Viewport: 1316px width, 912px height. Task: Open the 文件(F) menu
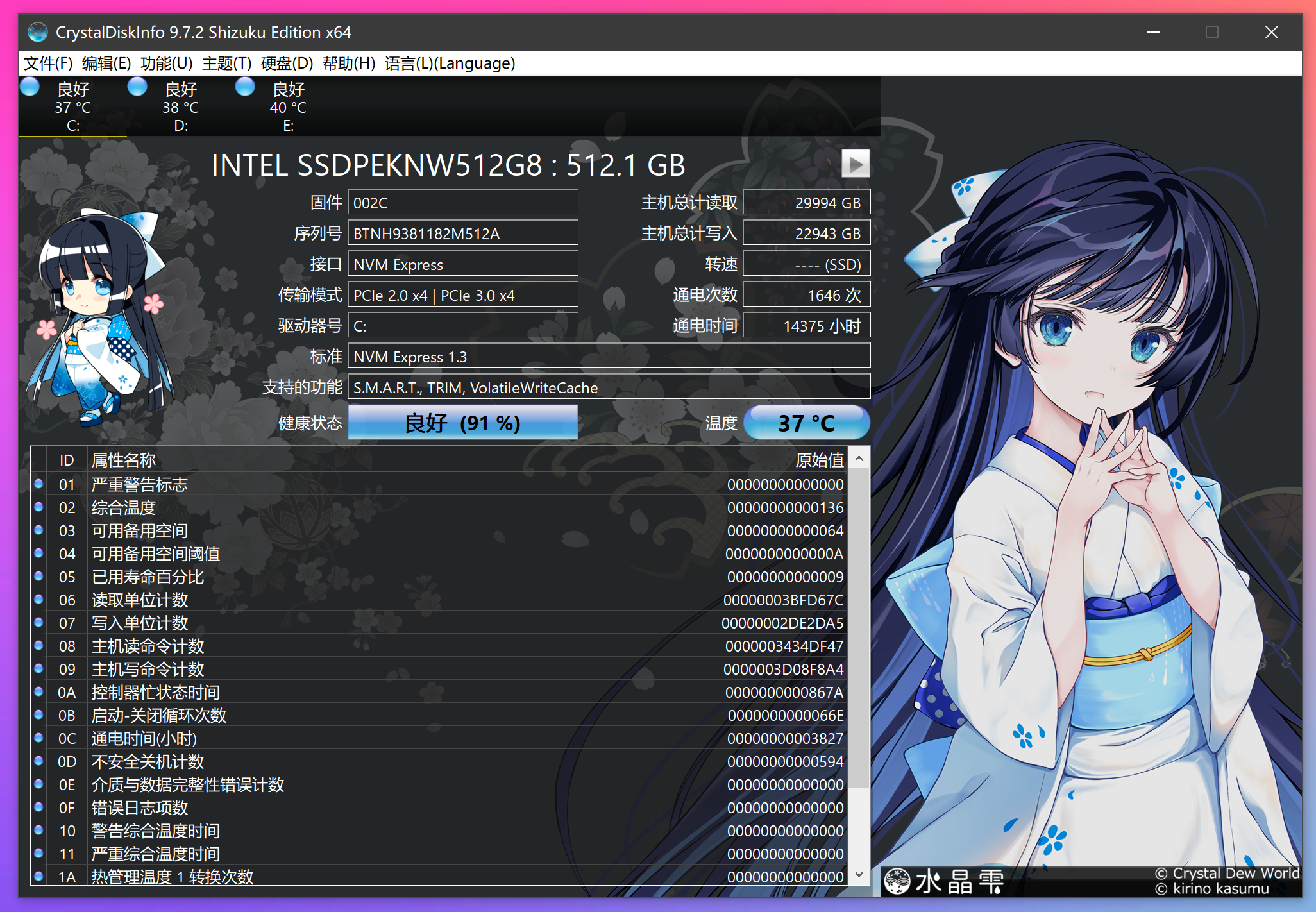48,63
